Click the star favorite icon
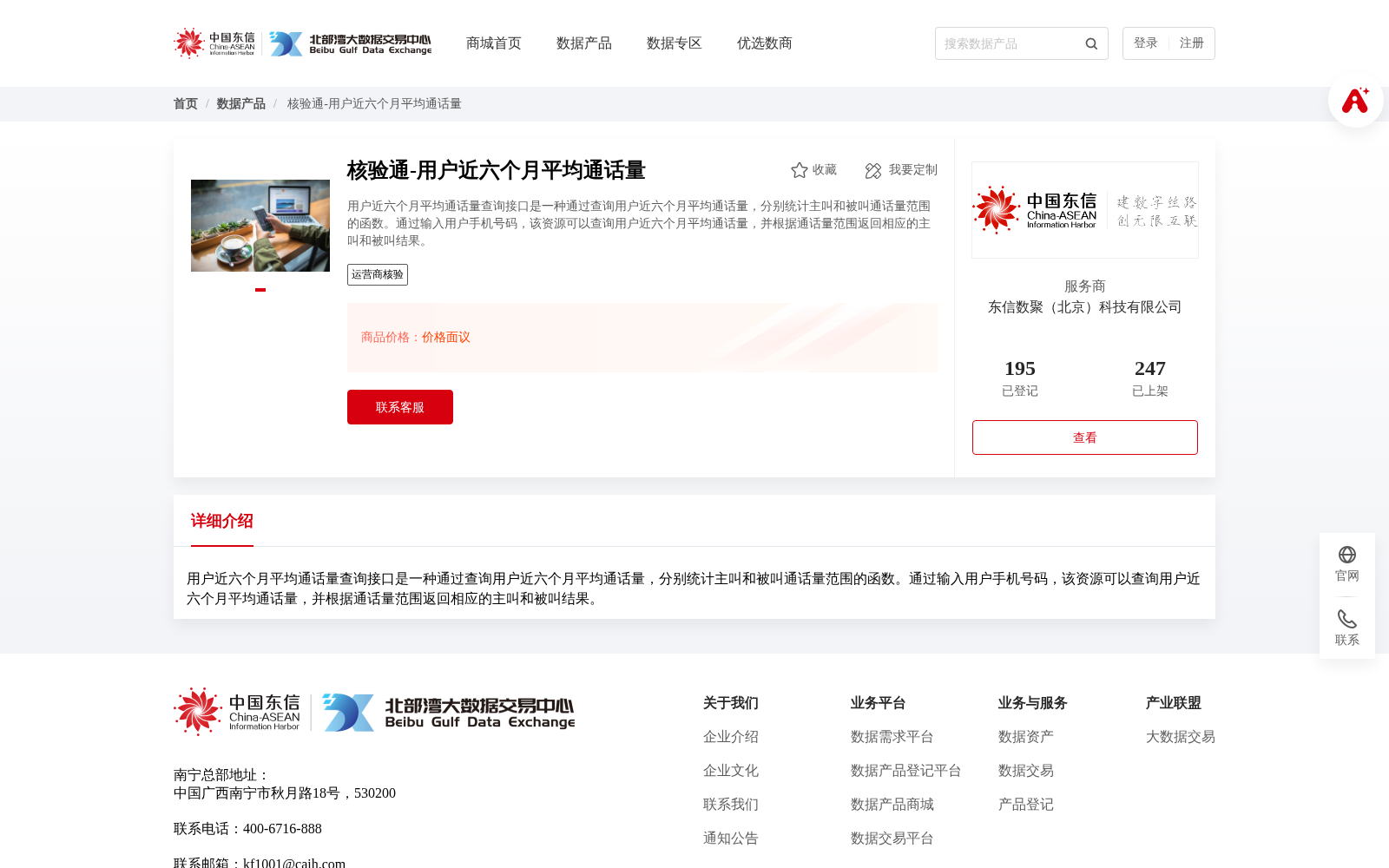This screenshot has height=868, width=1389. coord(800,170)
